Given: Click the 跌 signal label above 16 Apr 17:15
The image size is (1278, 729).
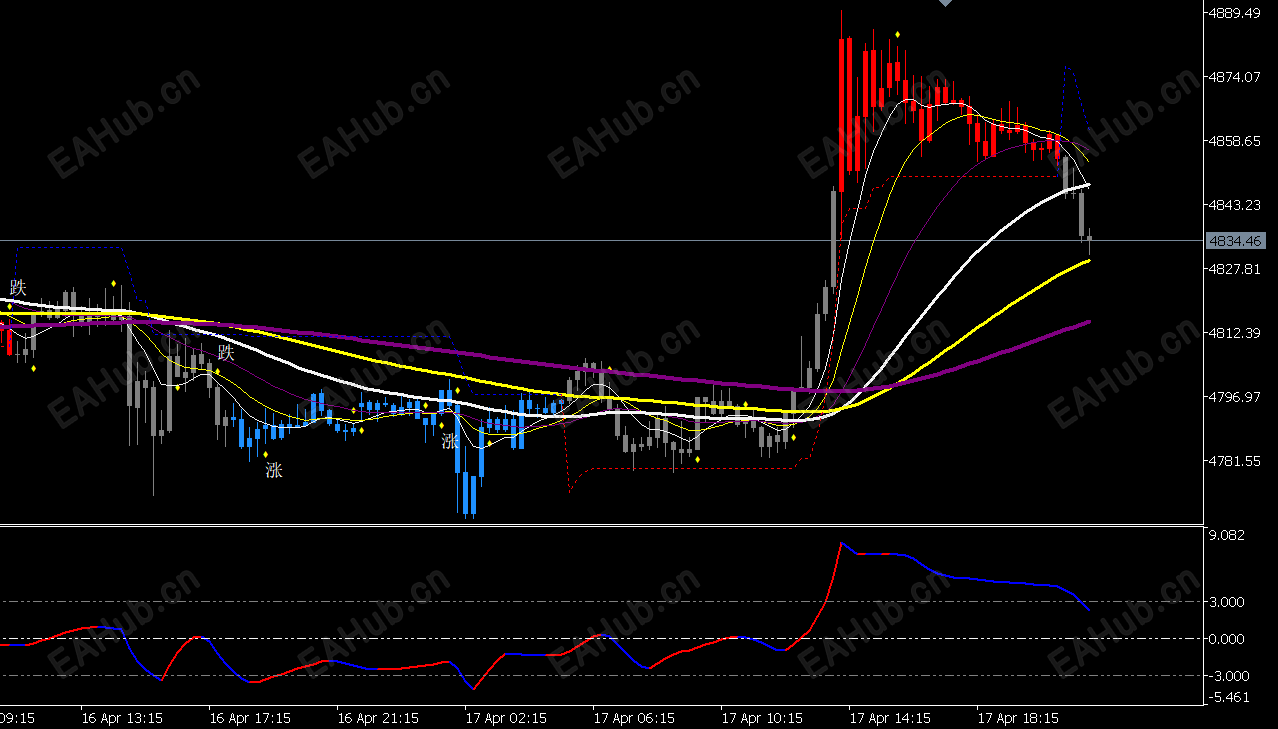Looking at the screenshot, I should coord(226,353).
